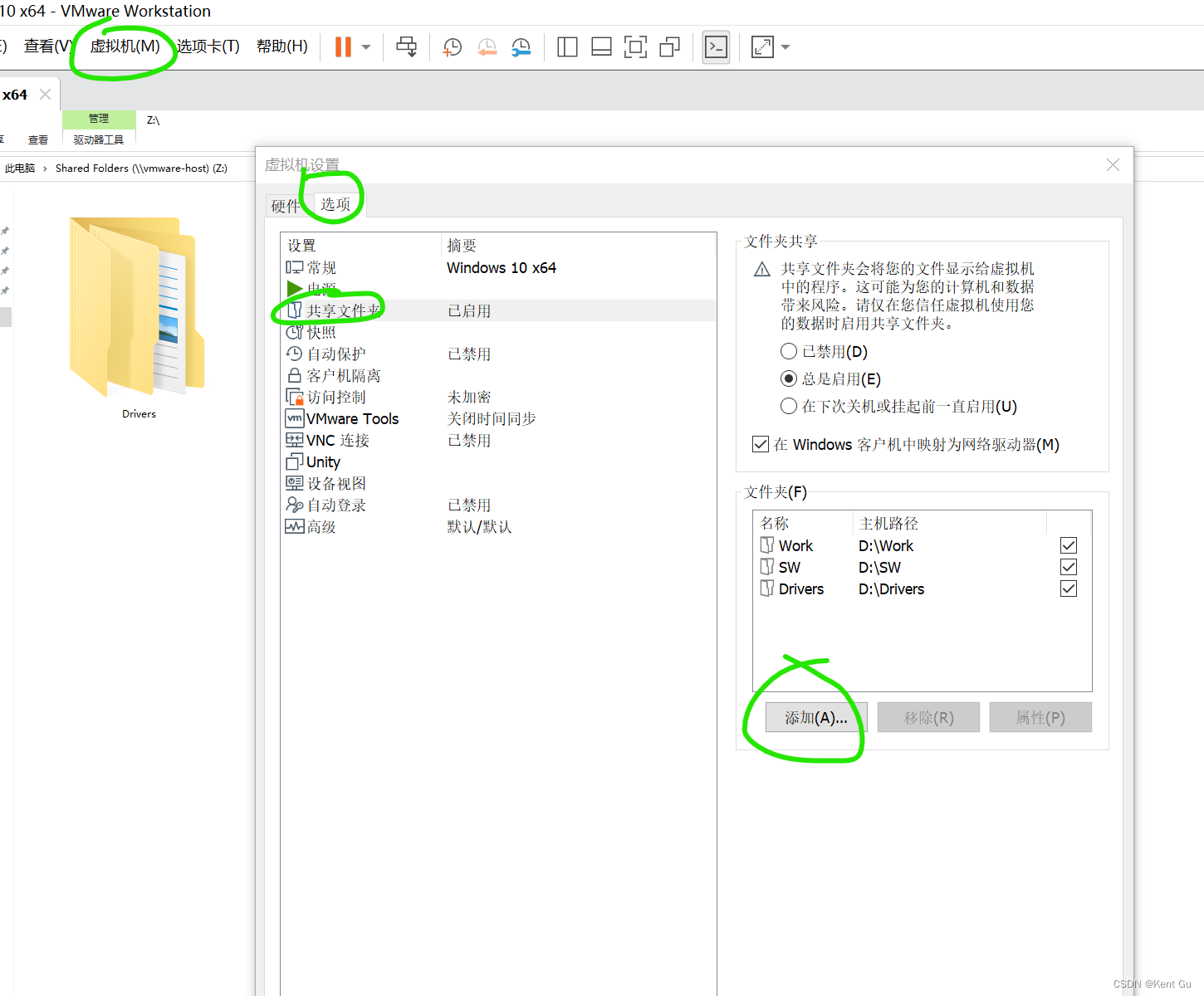
Task: Click the 管理 ribbon tab in Explorer
Action: [x=99, y=119]
